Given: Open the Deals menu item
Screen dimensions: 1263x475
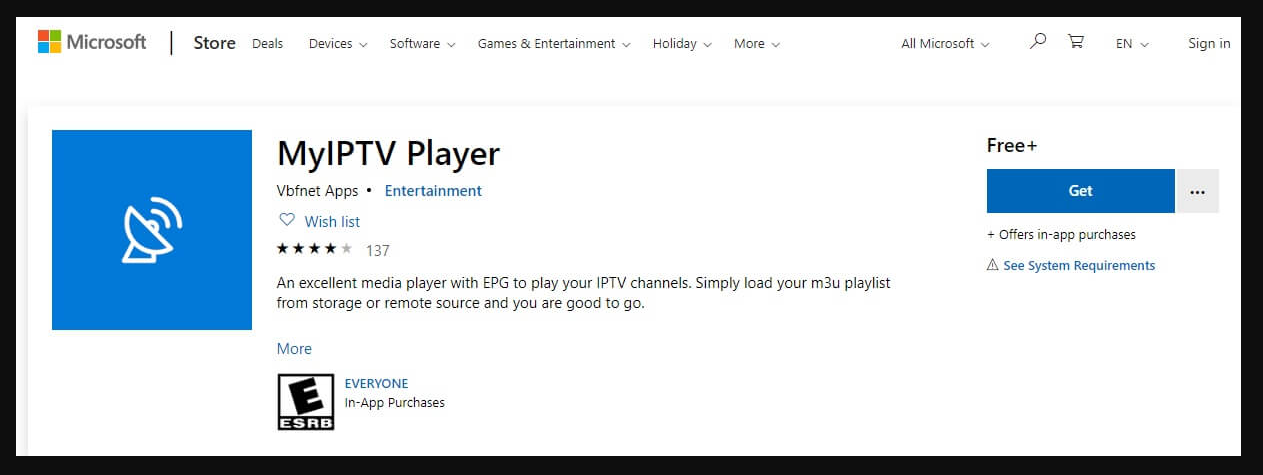Looking at the screenshot, I should point(267,44).
